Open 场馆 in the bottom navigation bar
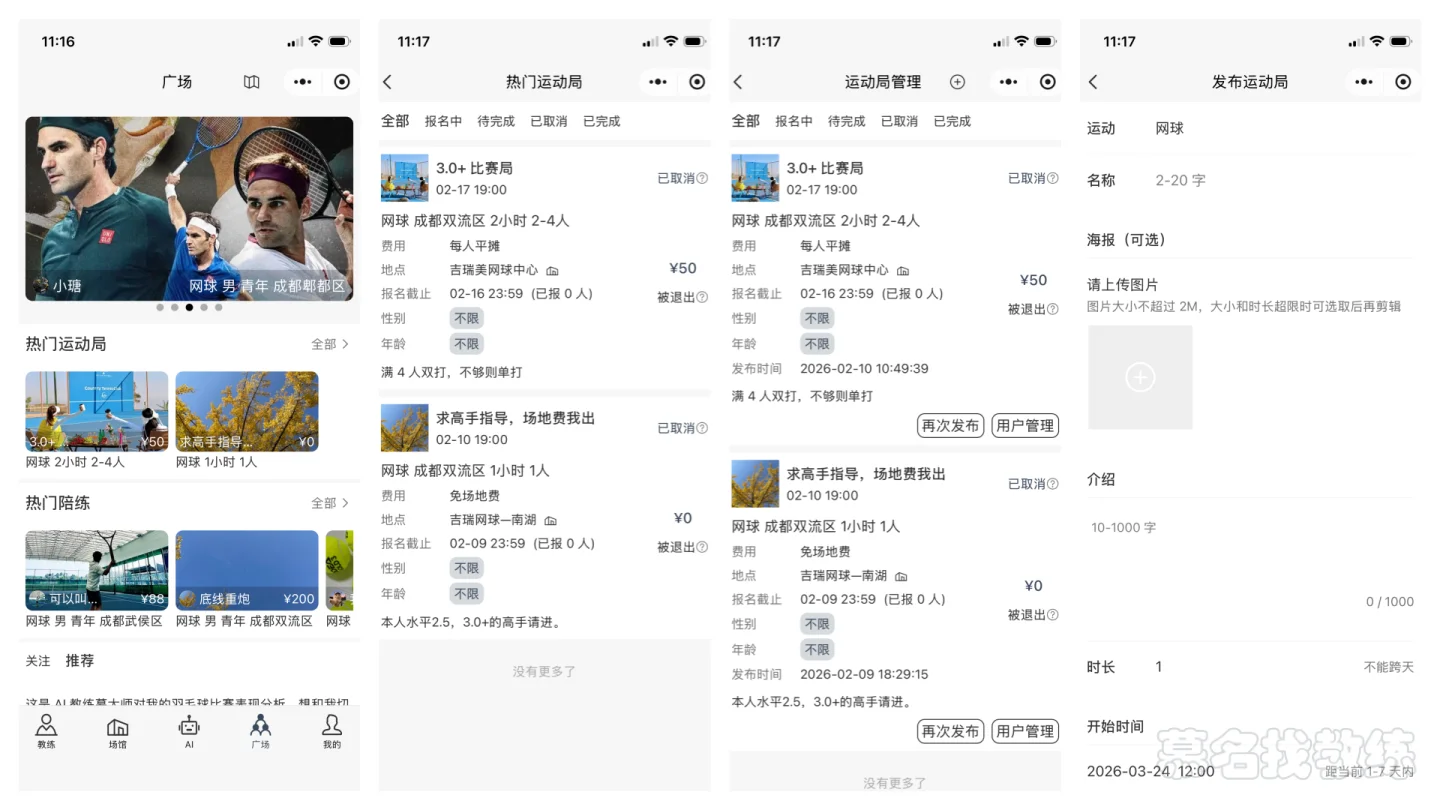 pyautogui.click(x=118, y=730)
